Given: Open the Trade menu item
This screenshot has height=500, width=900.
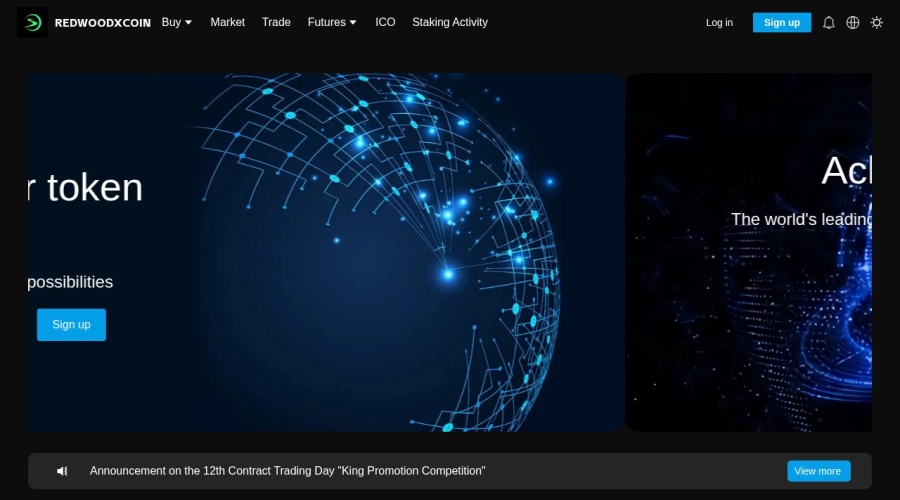Looking at the screenshot, I should pos(276,22).
